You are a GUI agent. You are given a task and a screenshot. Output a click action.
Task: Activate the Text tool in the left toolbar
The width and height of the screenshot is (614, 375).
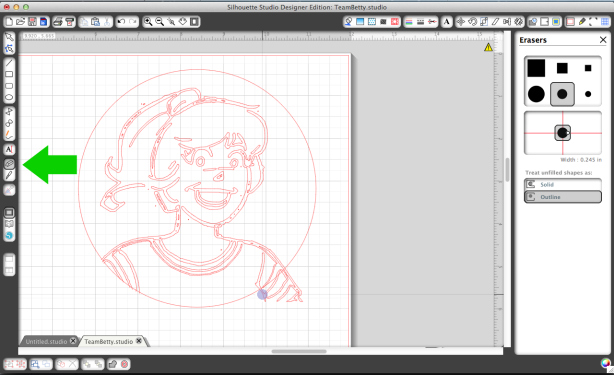[x=9, y=150]
